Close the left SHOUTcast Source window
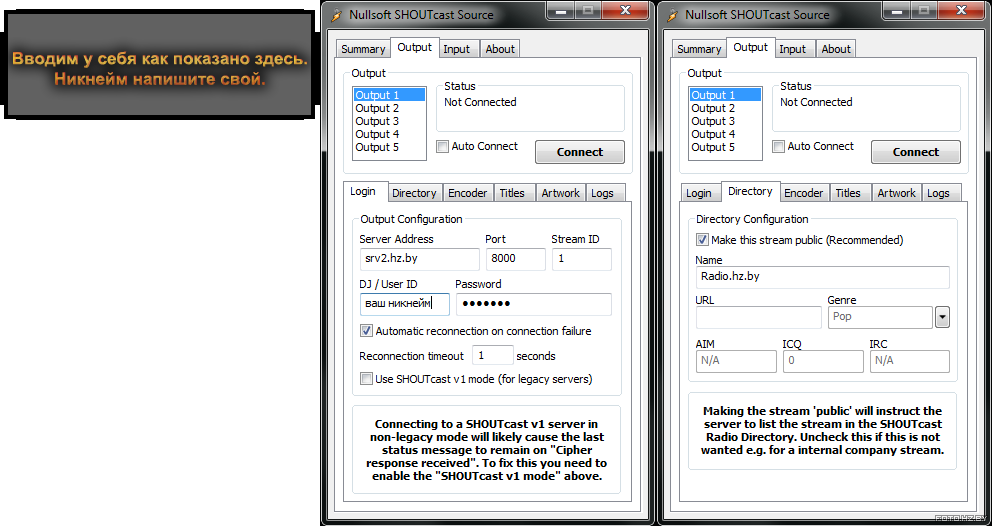Image resolution: width=992 pixels, height=526 pixels. click(x=624, y=9)
